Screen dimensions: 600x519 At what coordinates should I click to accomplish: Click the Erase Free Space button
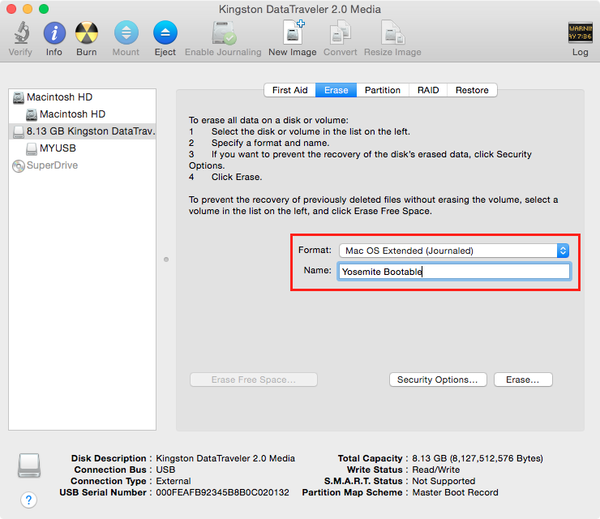(254, 380)
